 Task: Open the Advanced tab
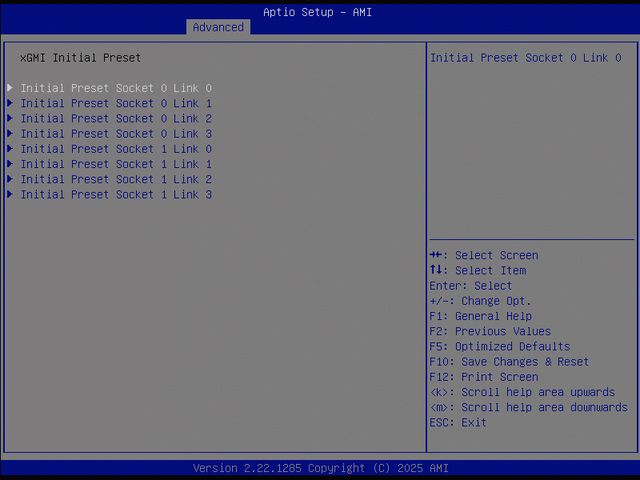pos(218,27)
